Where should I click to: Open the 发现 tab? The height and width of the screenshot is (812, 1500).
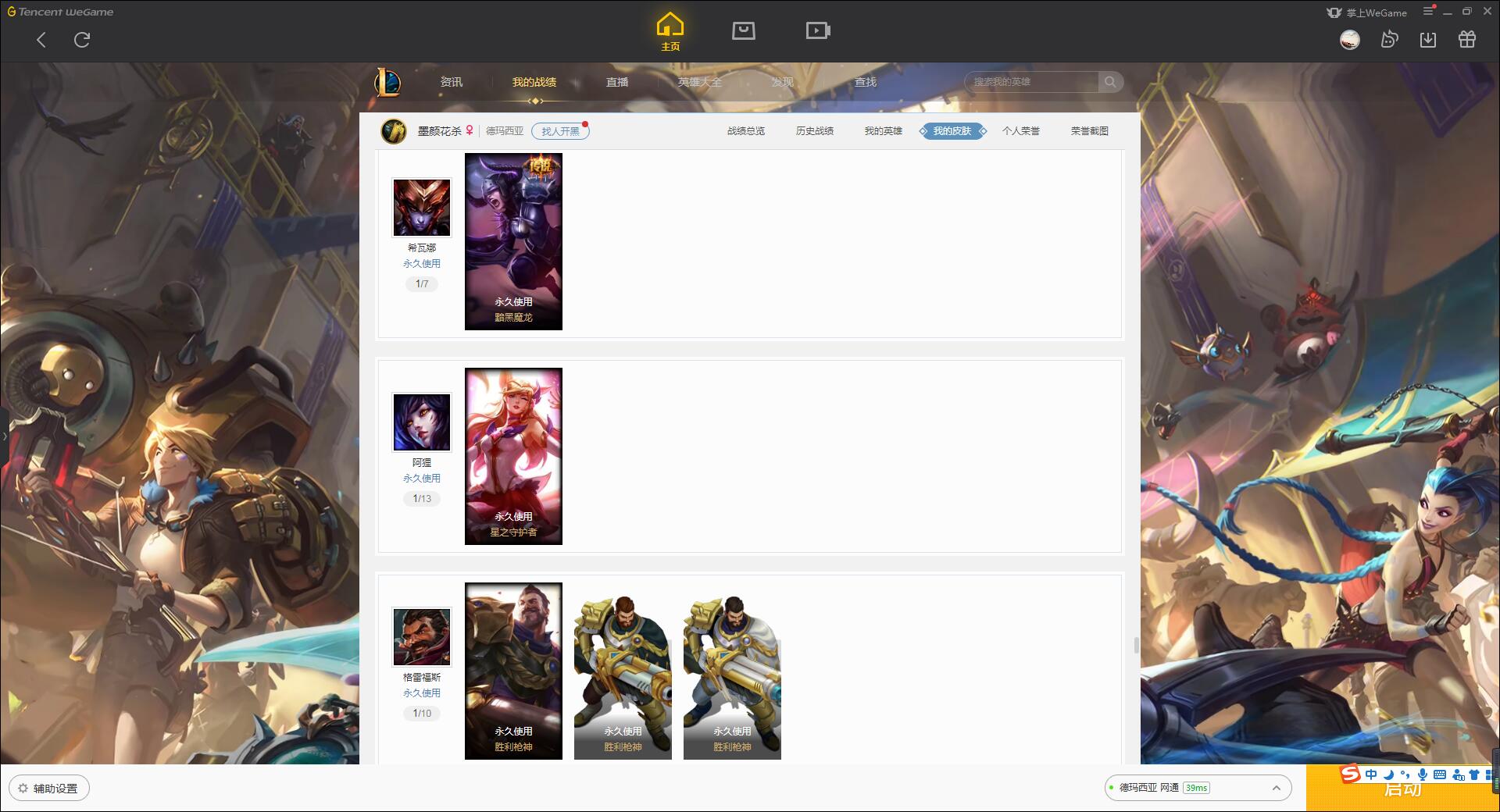pos(783,82)
